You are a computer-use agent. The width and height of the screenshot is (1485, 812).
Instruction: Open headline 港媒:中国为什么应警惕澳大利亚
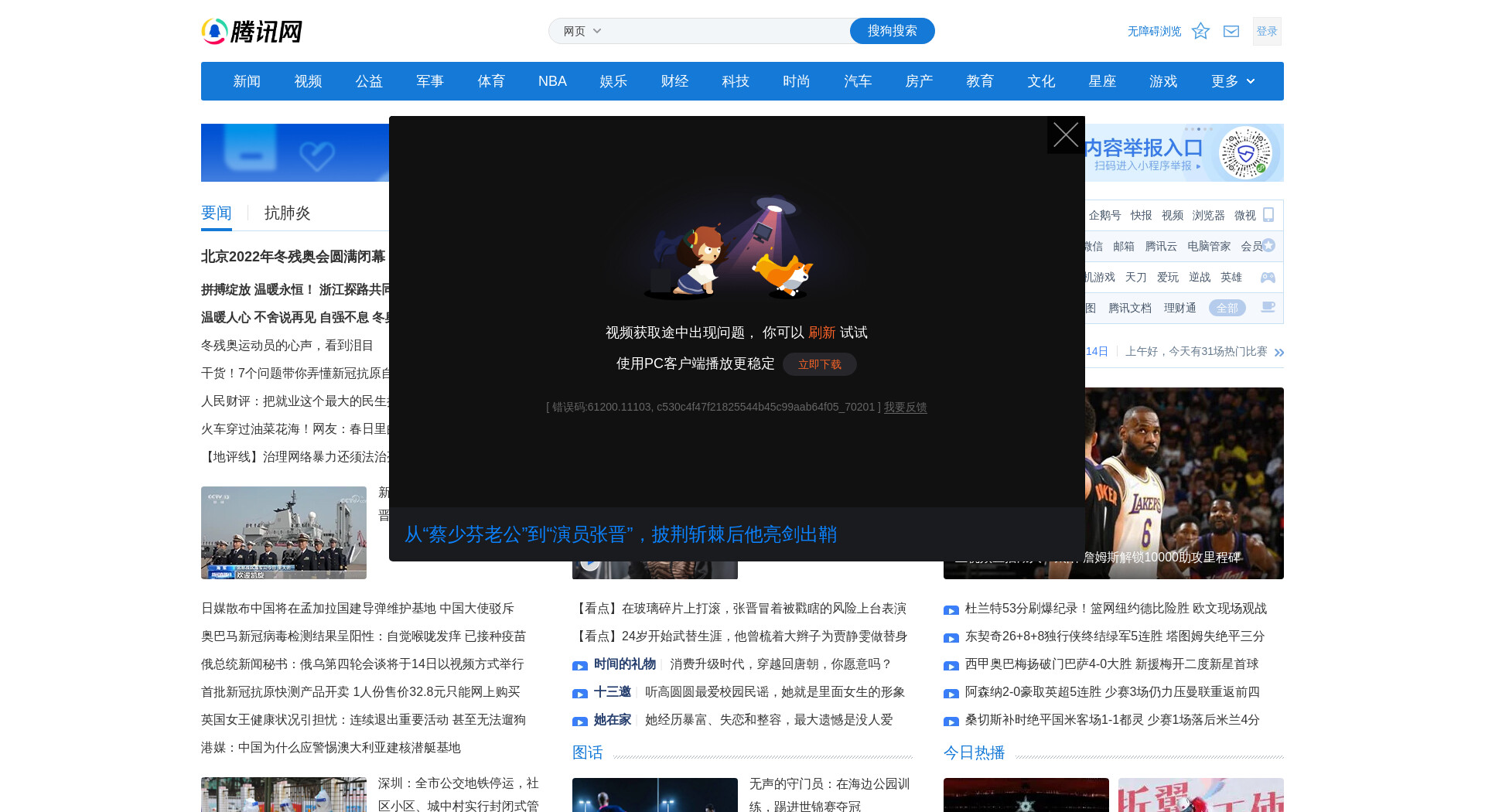click(x=331, y=748)
